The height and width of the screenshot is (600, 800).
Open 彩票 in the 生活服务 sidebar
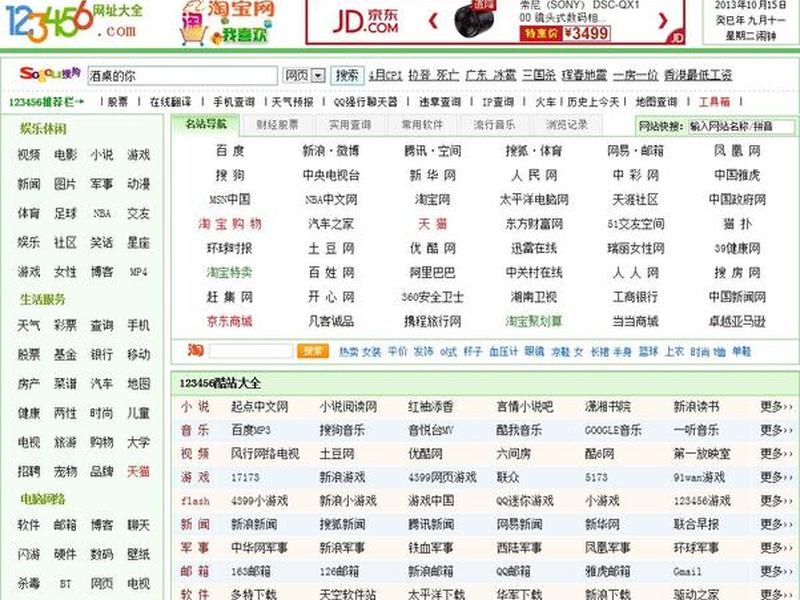coord(65,325)
